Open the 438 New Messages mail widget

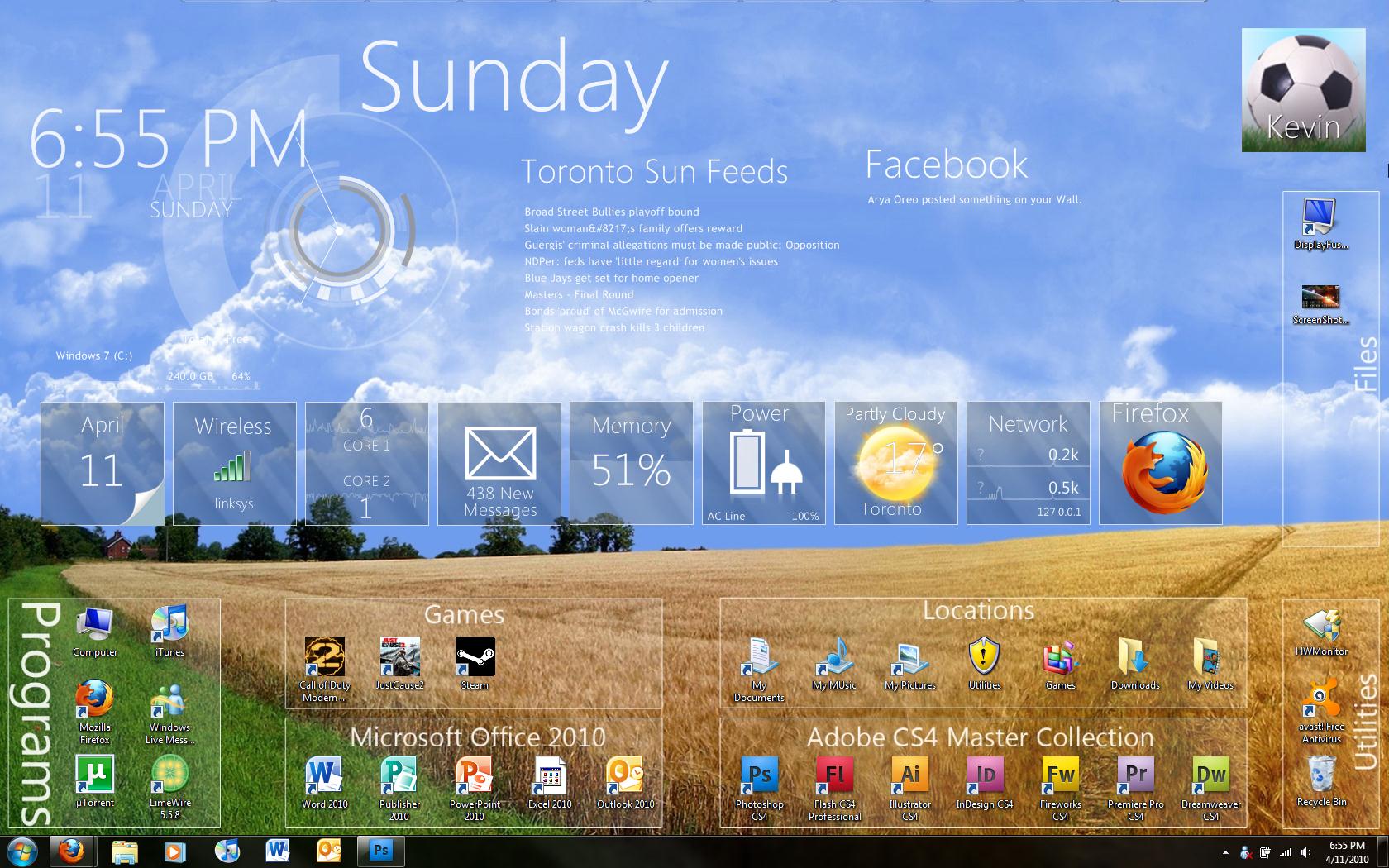(499, 463)
